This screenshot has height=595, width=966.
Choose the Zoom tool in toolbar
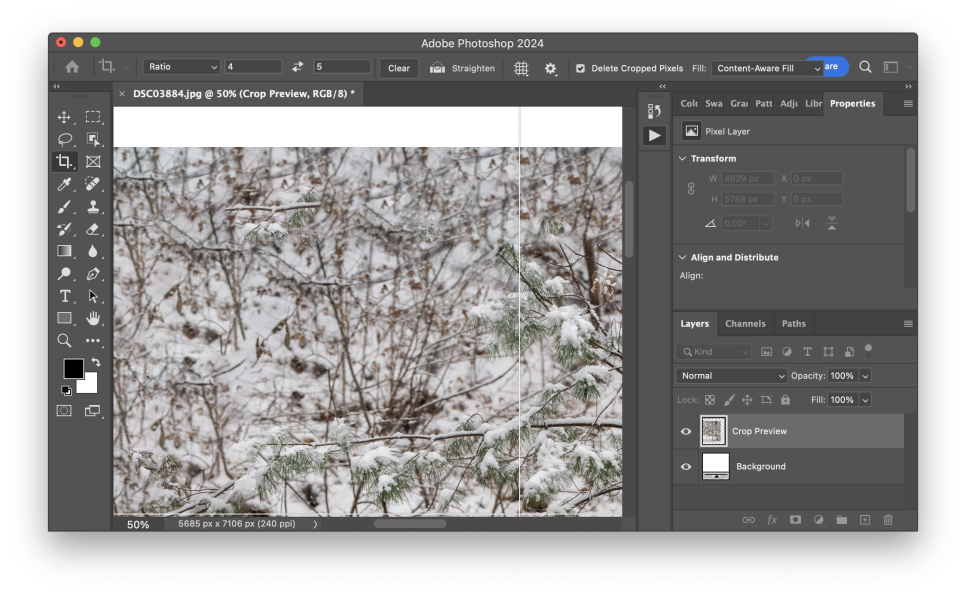64,340
